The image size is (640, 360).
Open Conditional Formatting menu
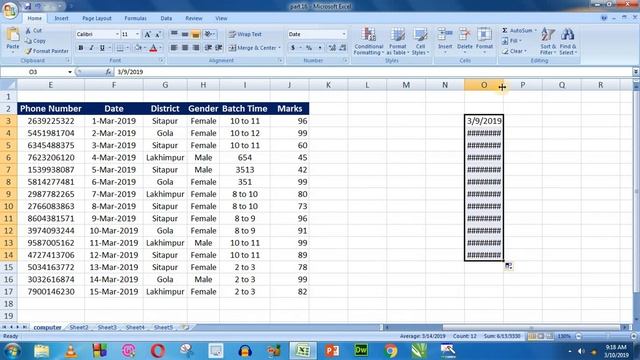(x=369, y=41)
